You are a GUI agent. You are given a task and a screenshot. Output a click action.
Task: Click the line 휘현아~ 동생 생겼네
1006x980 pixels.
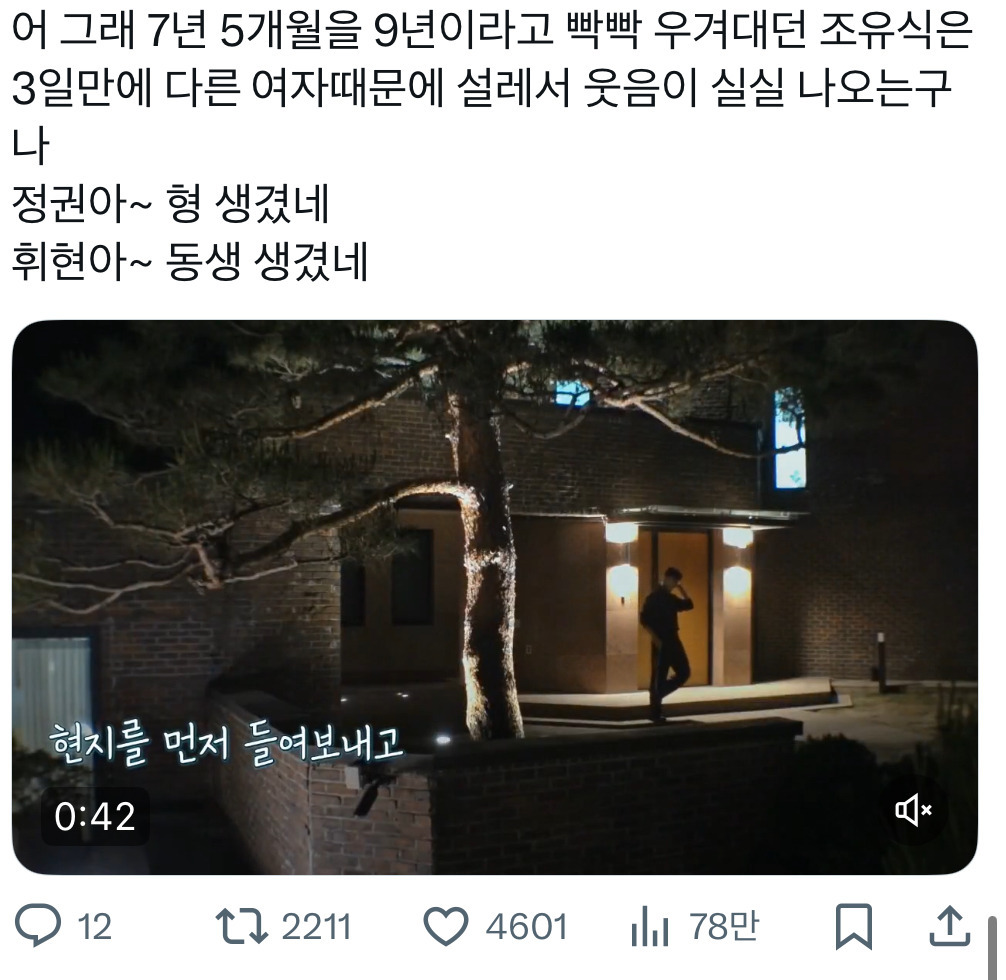190,262
